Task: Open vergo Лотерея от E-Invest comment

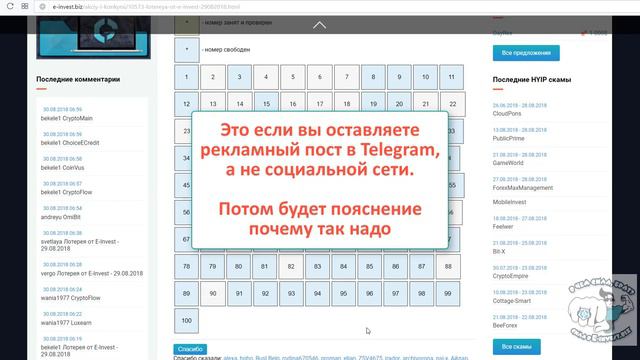Action: tap(92, 273)
